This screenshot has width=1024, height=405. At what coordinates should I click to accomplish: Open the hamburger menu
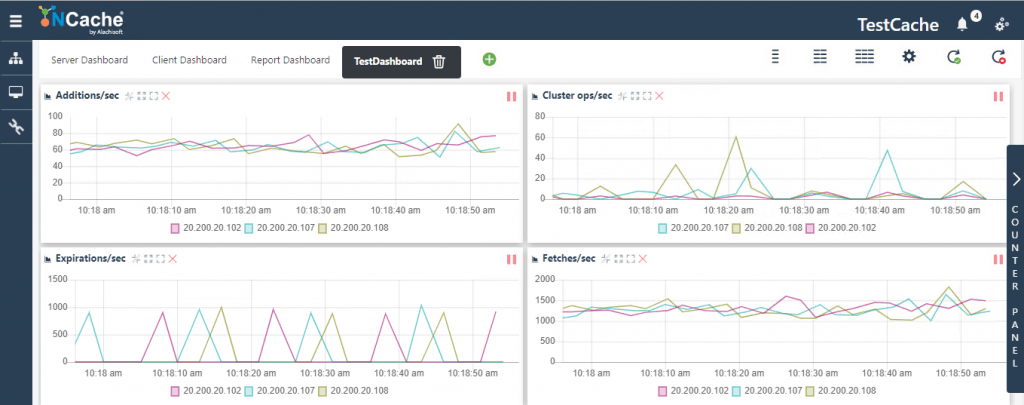click(x=15, y=19)
